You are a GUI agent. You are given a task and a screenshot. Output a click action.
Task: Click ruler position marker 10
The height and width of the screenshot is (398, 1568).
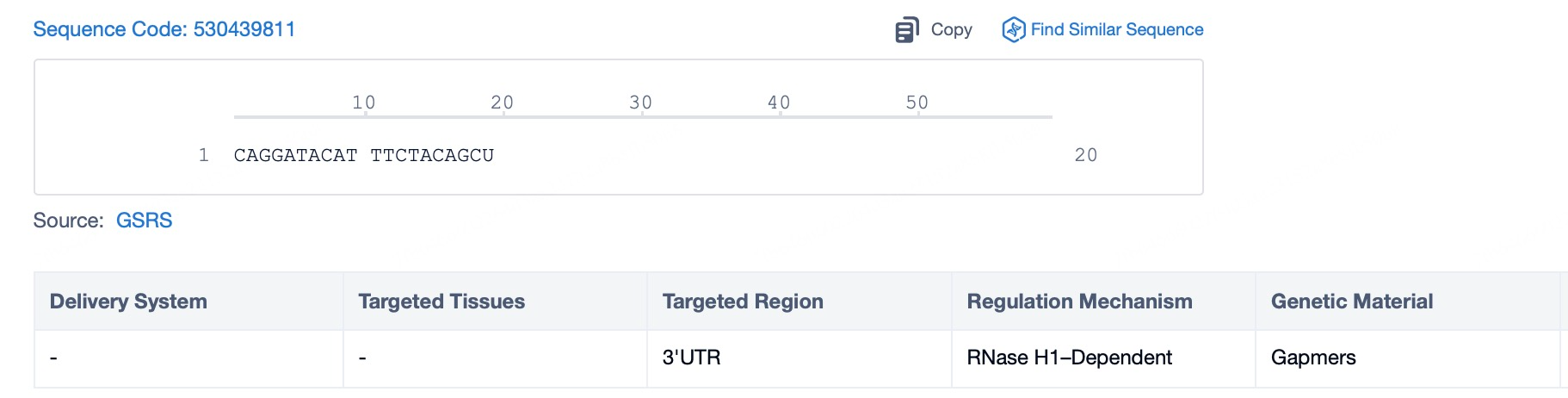(363, 103)
